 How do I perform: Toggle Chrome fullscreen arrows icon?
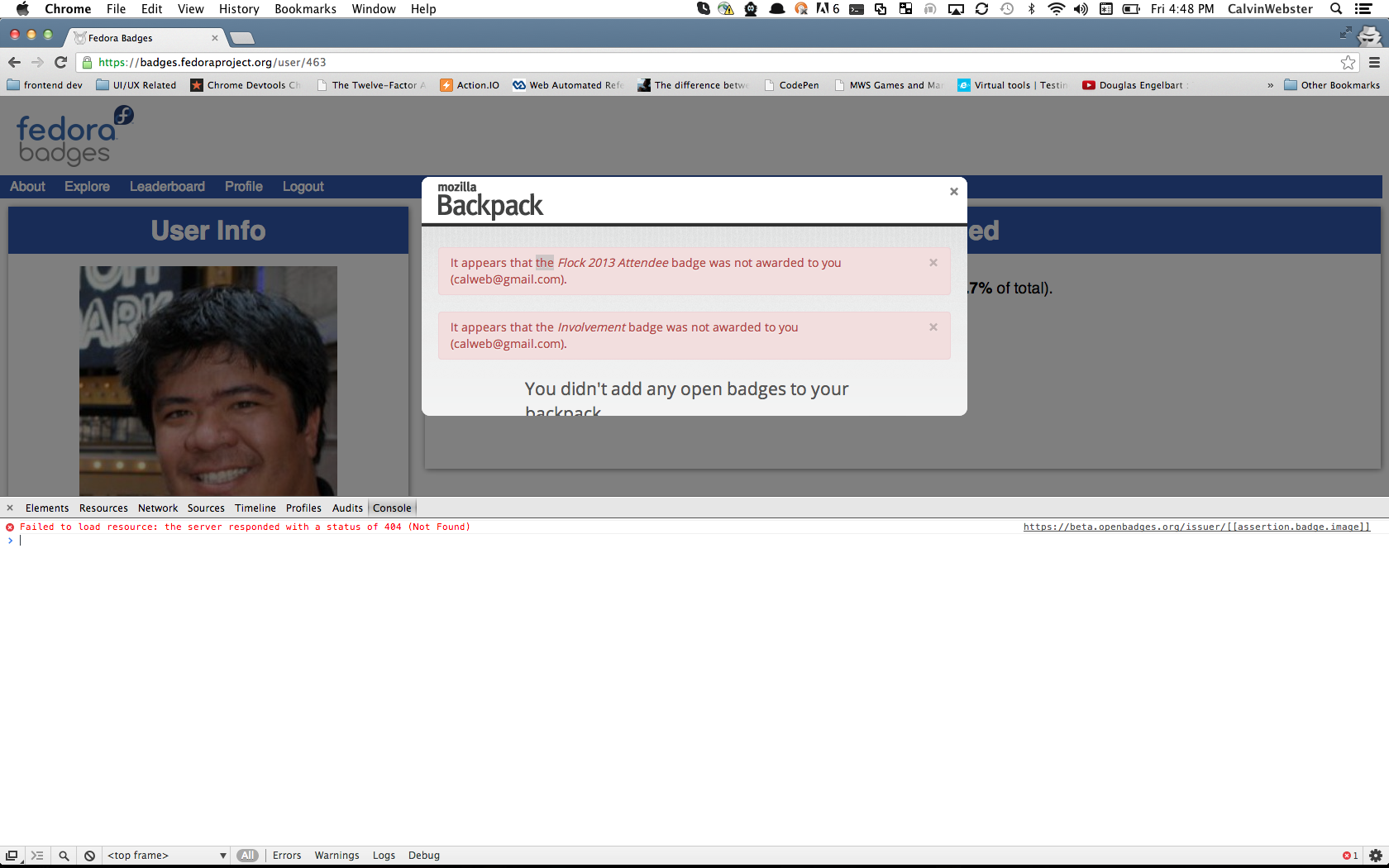point(1345,33)
